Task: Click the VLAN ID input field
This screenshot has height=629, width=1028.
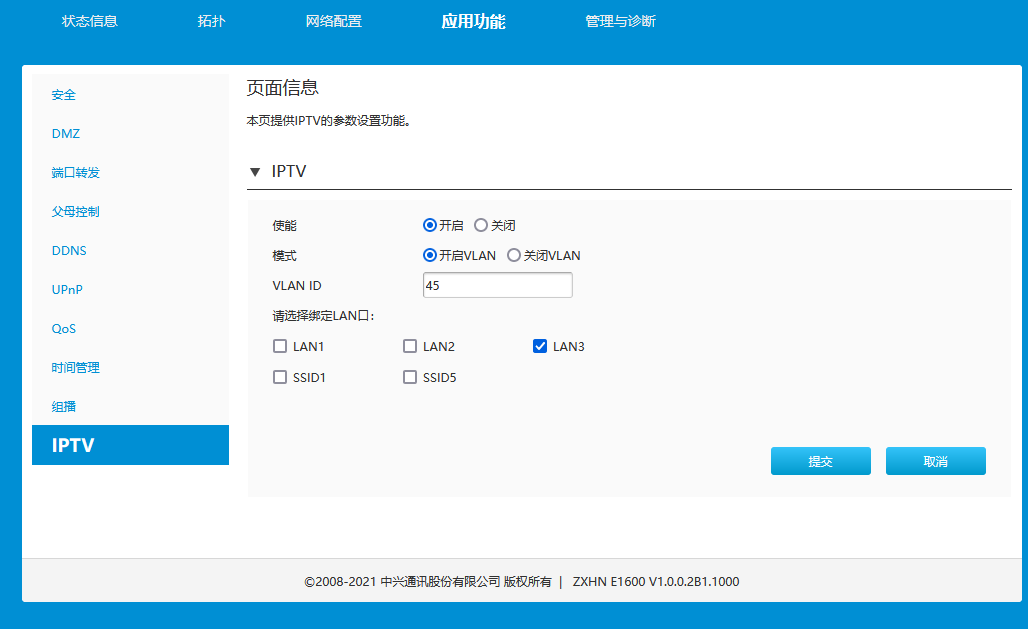Action: [497, 285]
